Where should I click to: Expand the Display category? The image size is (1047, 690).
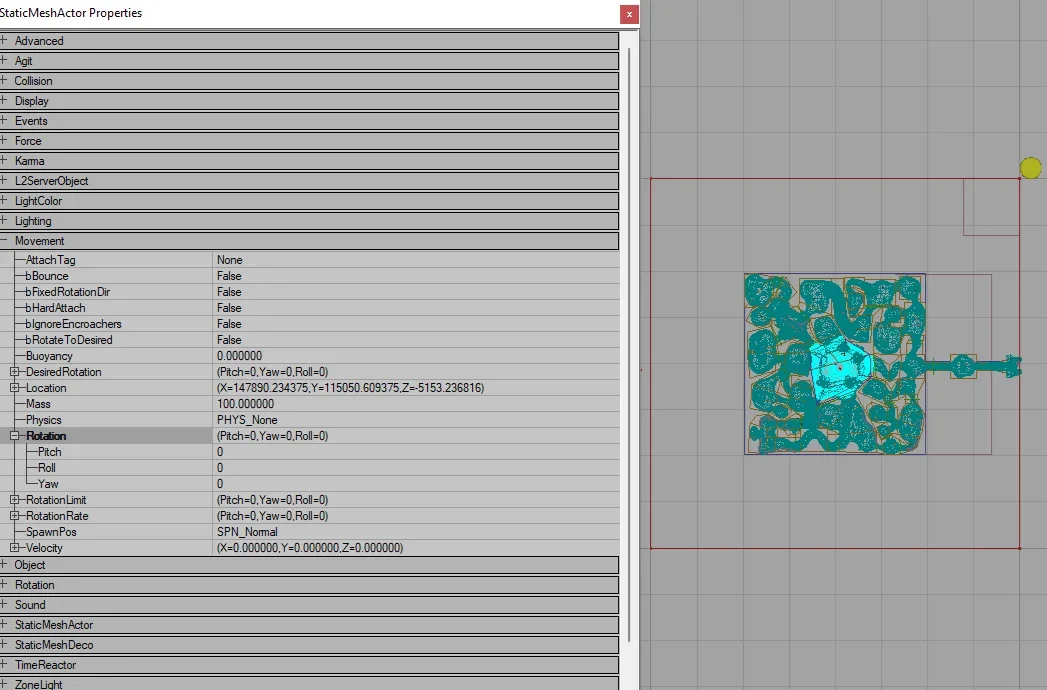pos(4,100)
